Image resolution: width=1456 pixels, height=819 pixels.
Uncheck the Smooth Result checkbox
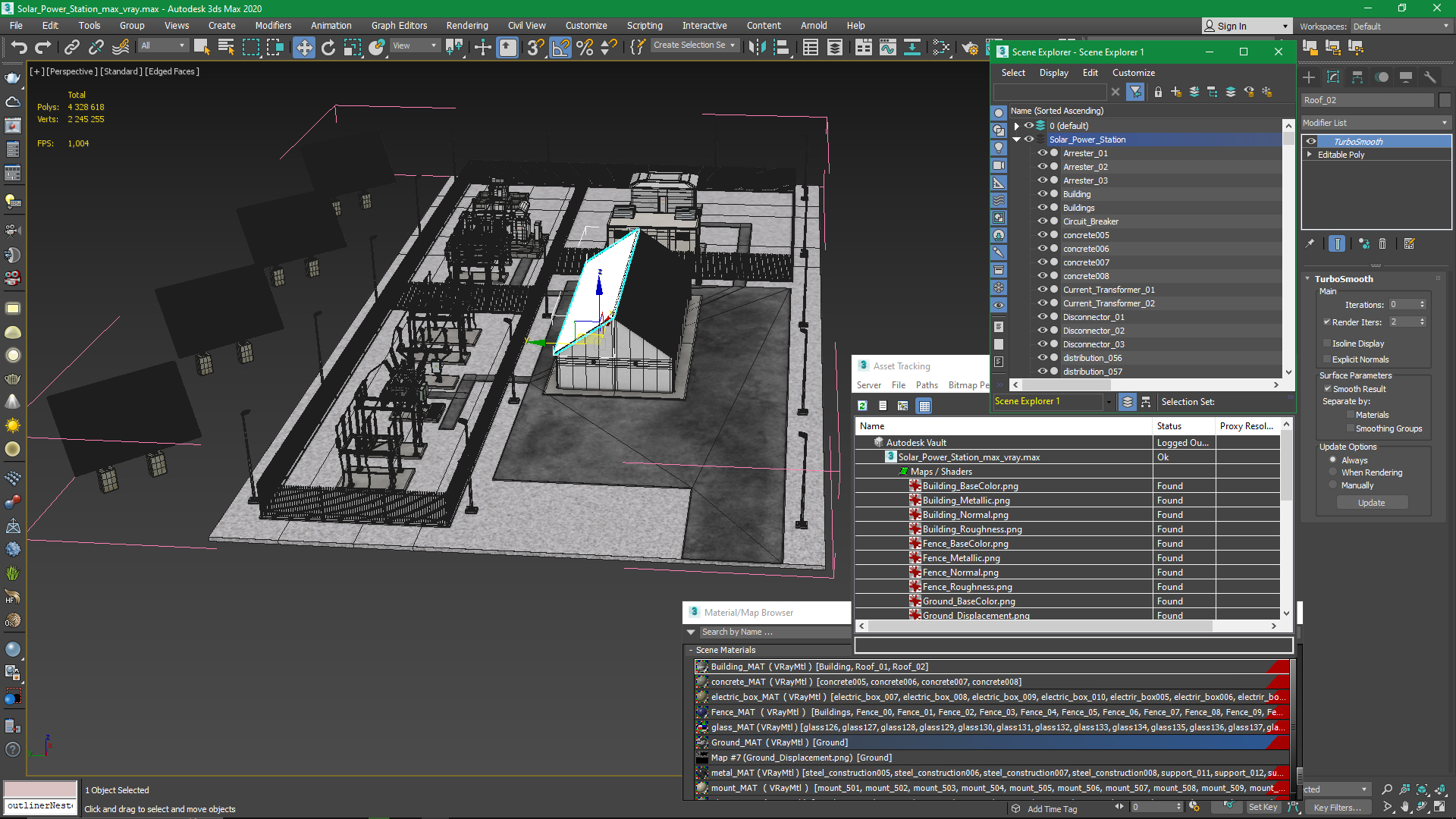pyautogui.click(x=1327, y=389)
